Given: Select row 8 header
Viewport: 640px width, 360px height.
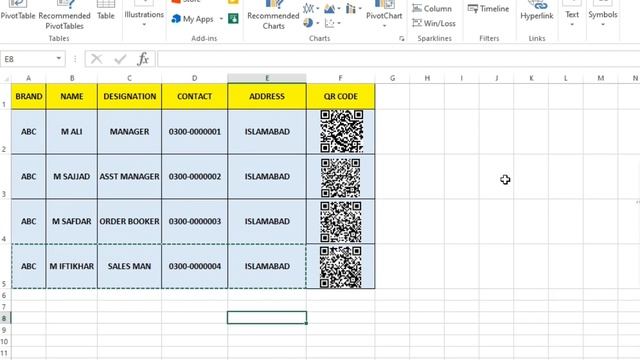Looking at the screenshot, I should point(4,318).
